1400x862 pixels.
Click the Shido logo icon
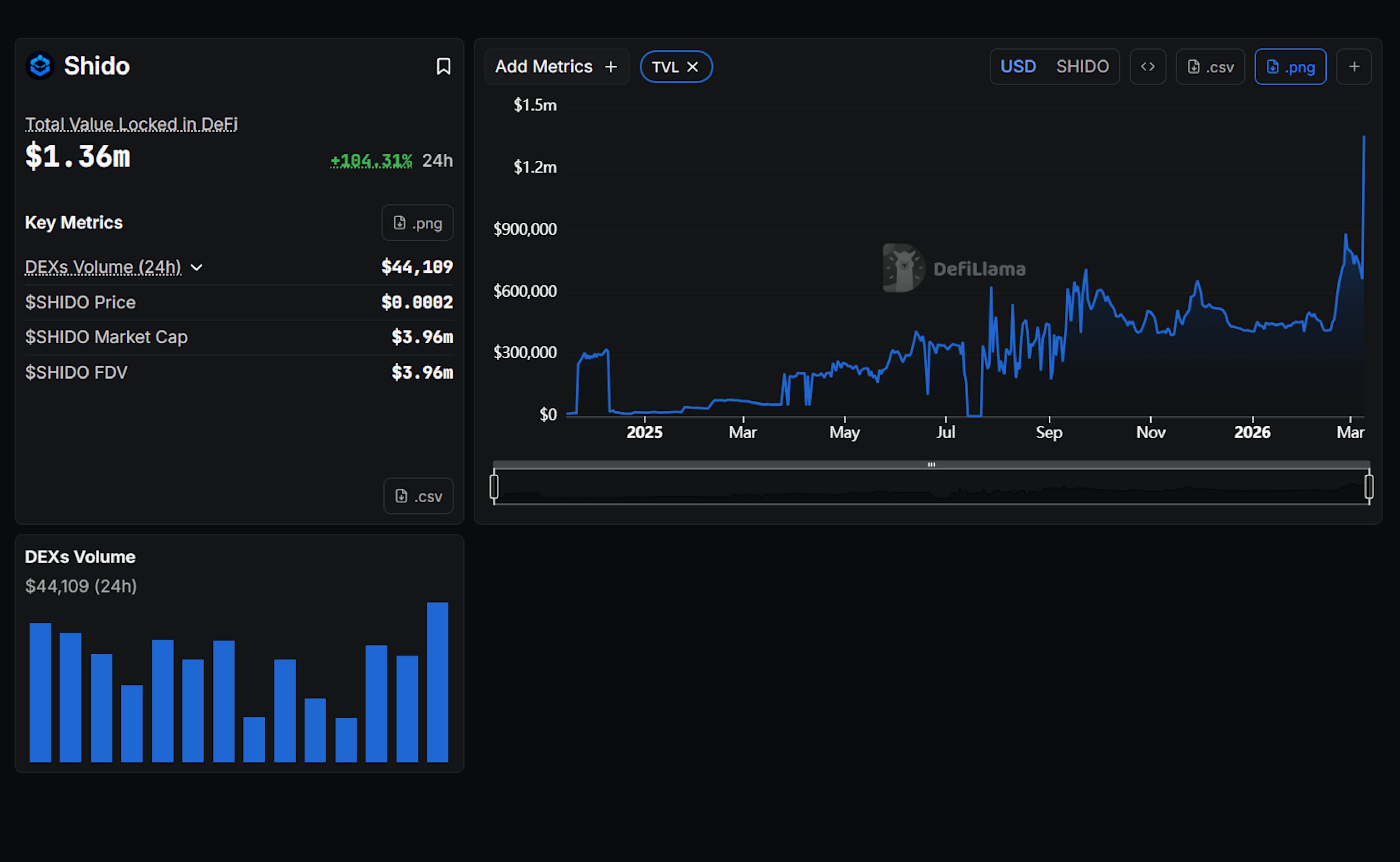[40, 66]
